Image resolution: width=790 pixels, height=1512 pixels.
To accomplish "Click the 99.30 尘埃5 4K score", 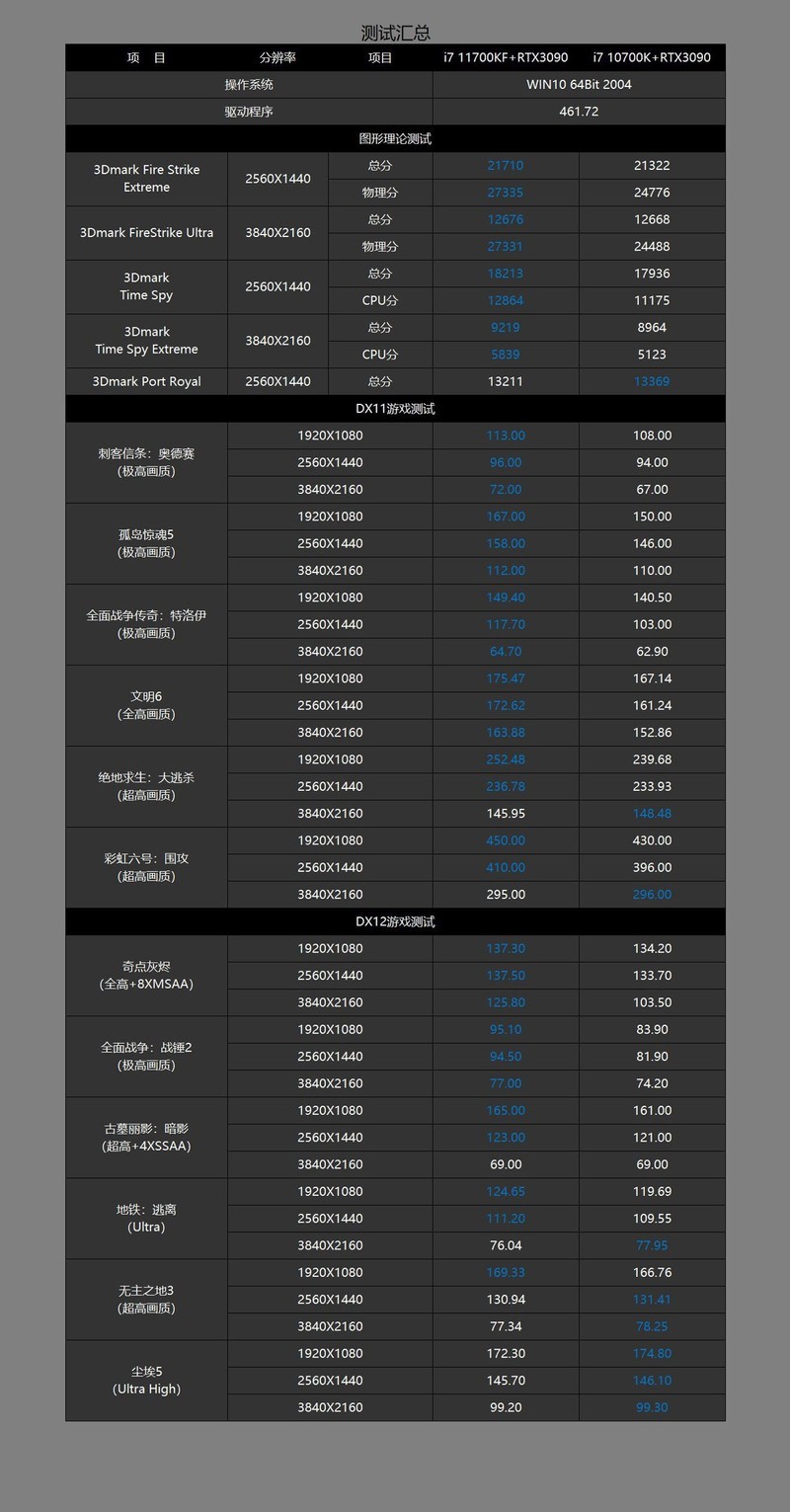I will pyautogui.click(x=652, y=1407).
